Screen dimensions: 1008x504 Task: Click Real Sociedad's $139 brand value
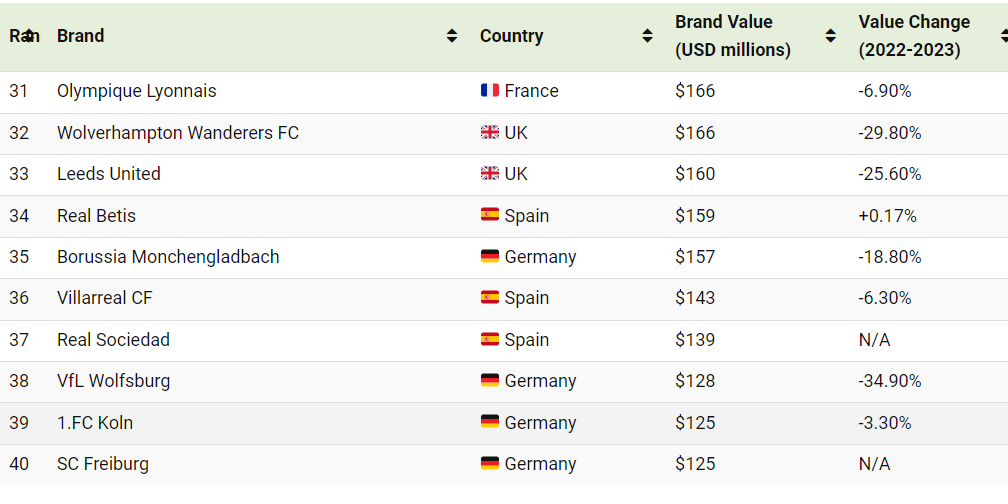pos(695,339)
